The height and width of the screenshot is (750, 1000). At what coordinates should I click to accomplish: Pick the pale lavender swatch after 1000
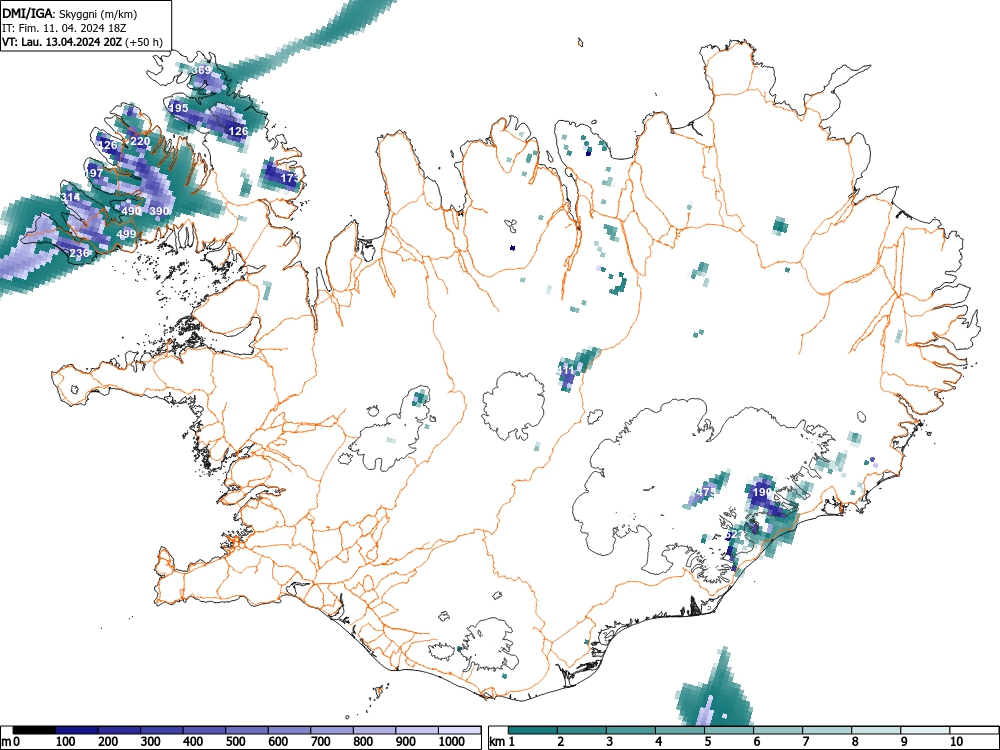pyautogui.click(x=459, y=730)
